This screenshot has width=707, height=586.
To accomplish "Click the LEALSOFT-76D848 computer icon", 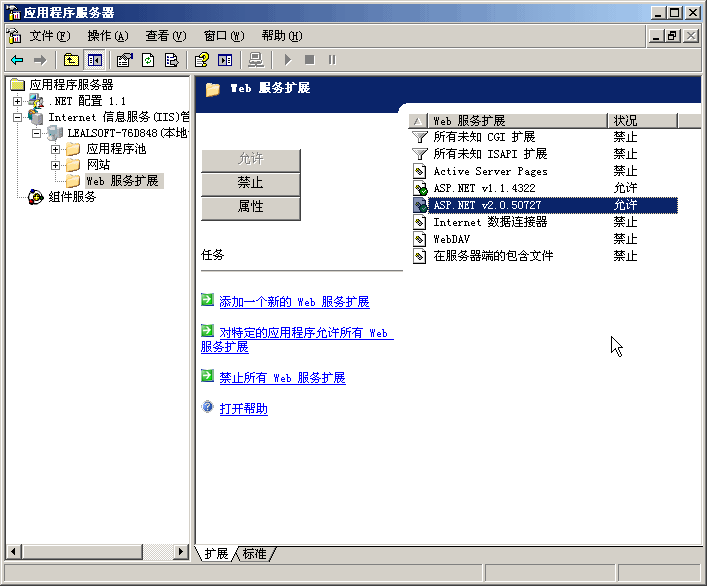I will point(55,133).
